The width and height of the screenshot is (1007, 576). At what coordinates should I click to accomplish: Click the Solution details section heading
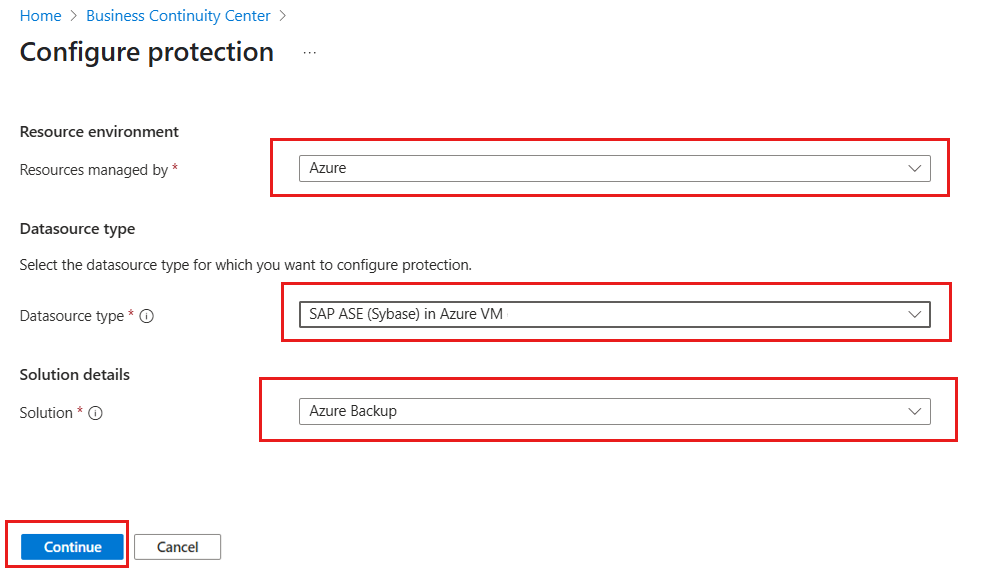(75, 375)
